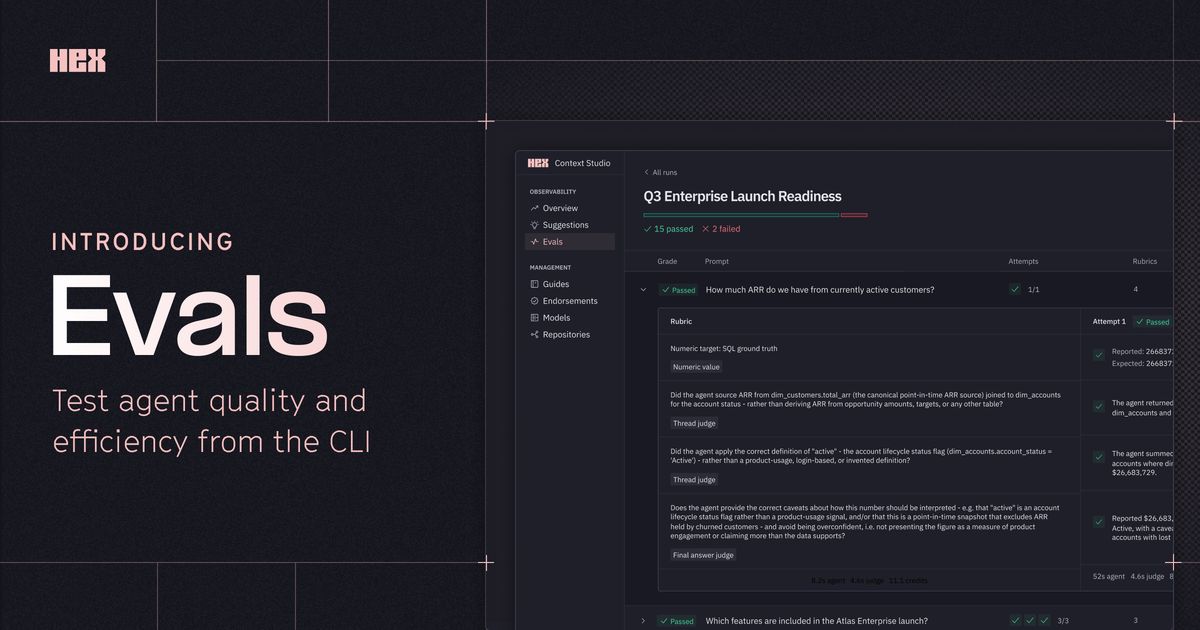
Task: Click Thread judge tag under ARR source rubric
Action: pos(694,423)
